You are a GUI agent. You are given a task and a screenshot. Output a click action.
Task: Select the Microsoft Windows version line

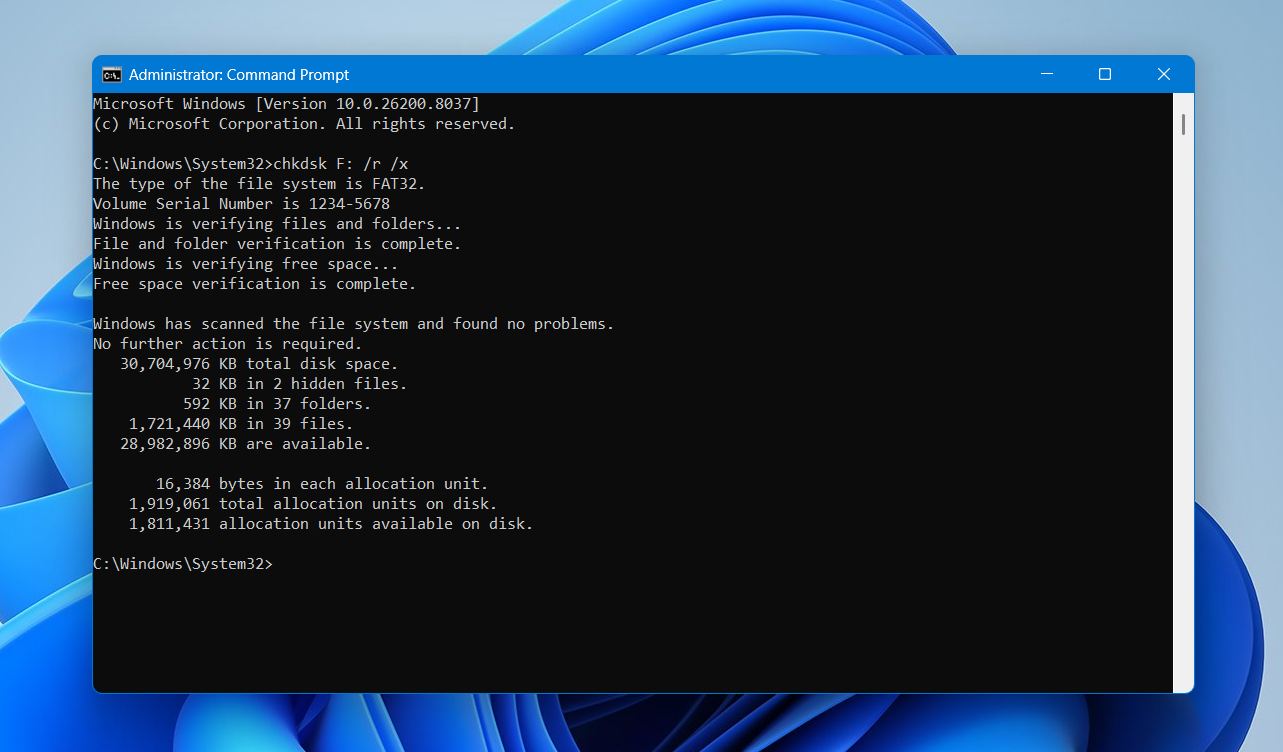(x=287, y=103)
